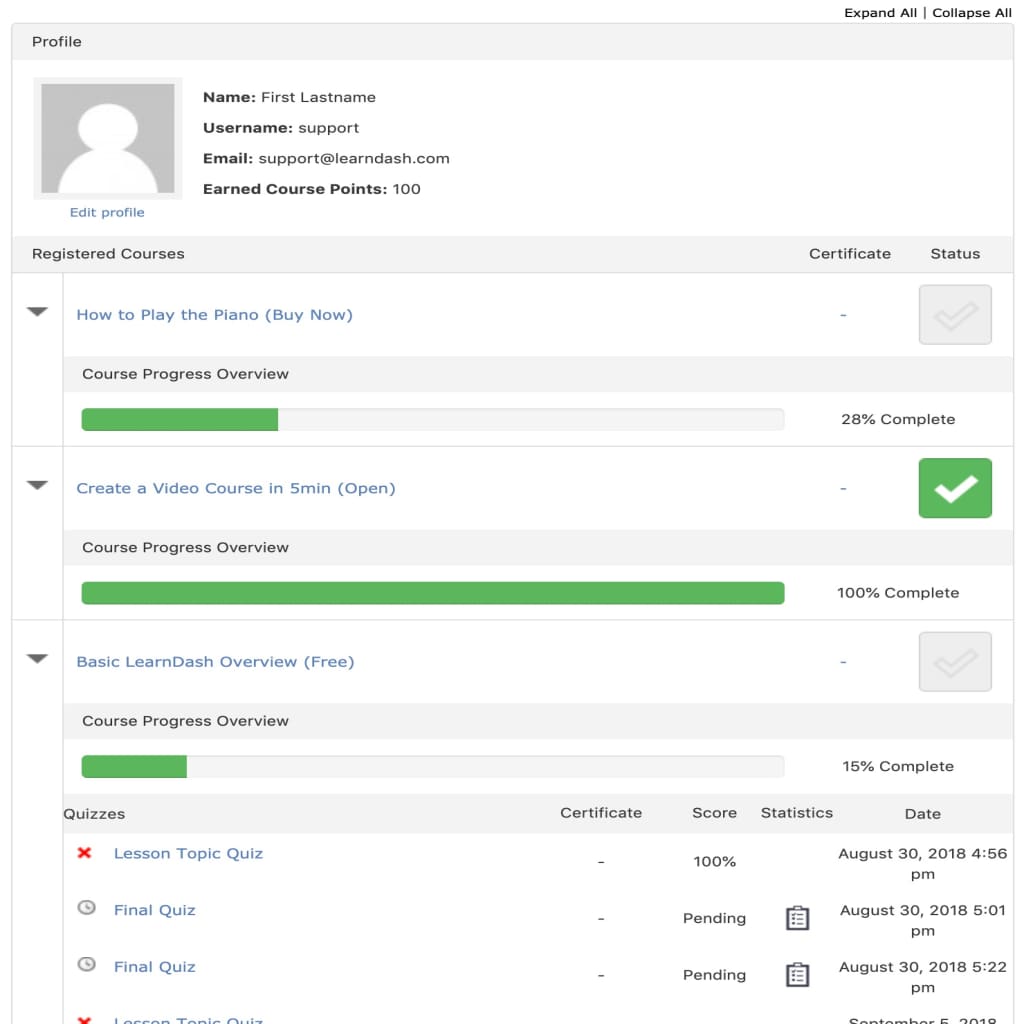
Task: Click the Profile section header
Action: (513, 42)
